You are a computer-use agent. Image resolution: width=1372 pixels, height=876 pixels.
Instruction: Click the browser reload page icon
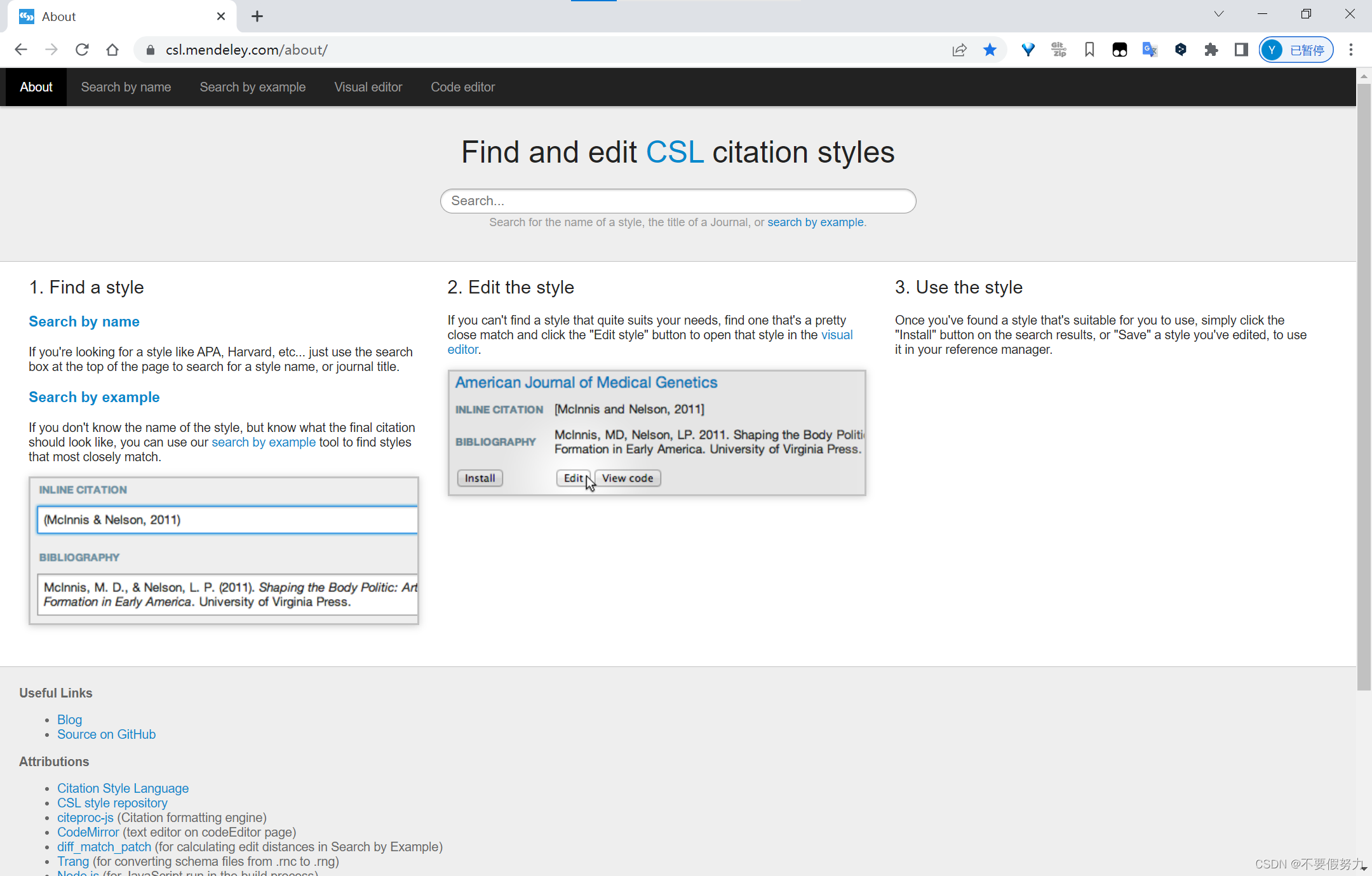(x=84, y=50)
